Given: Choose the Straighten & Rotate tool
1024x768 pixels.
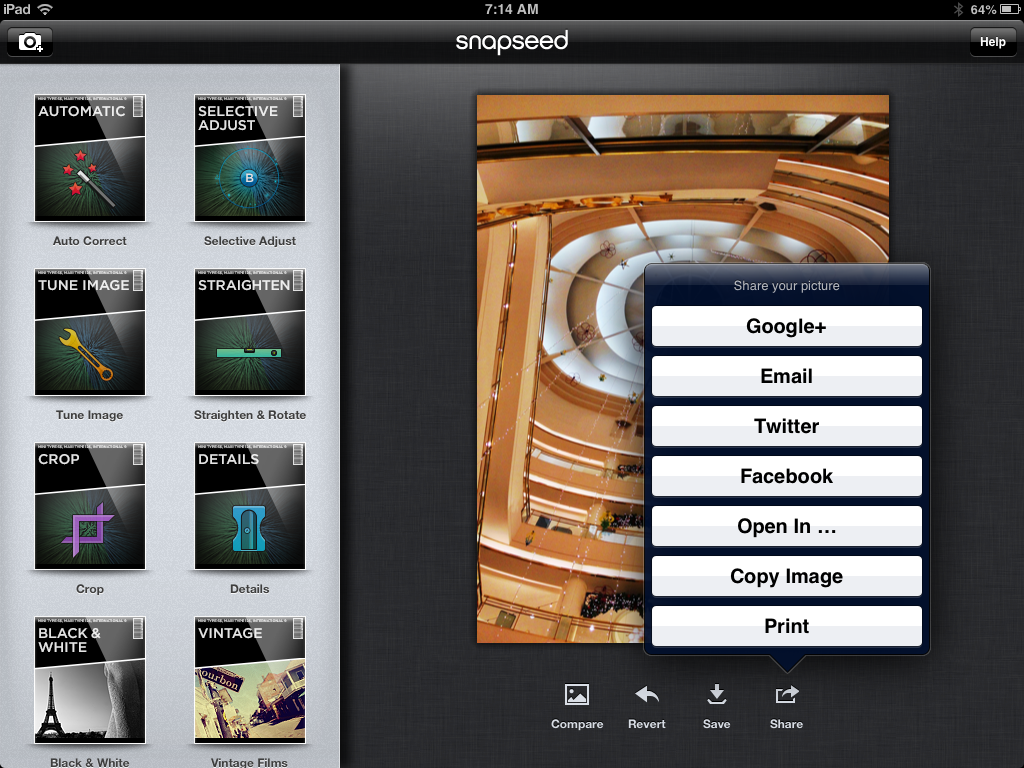Looking at the screenshot, I should [x=250, y=332].
